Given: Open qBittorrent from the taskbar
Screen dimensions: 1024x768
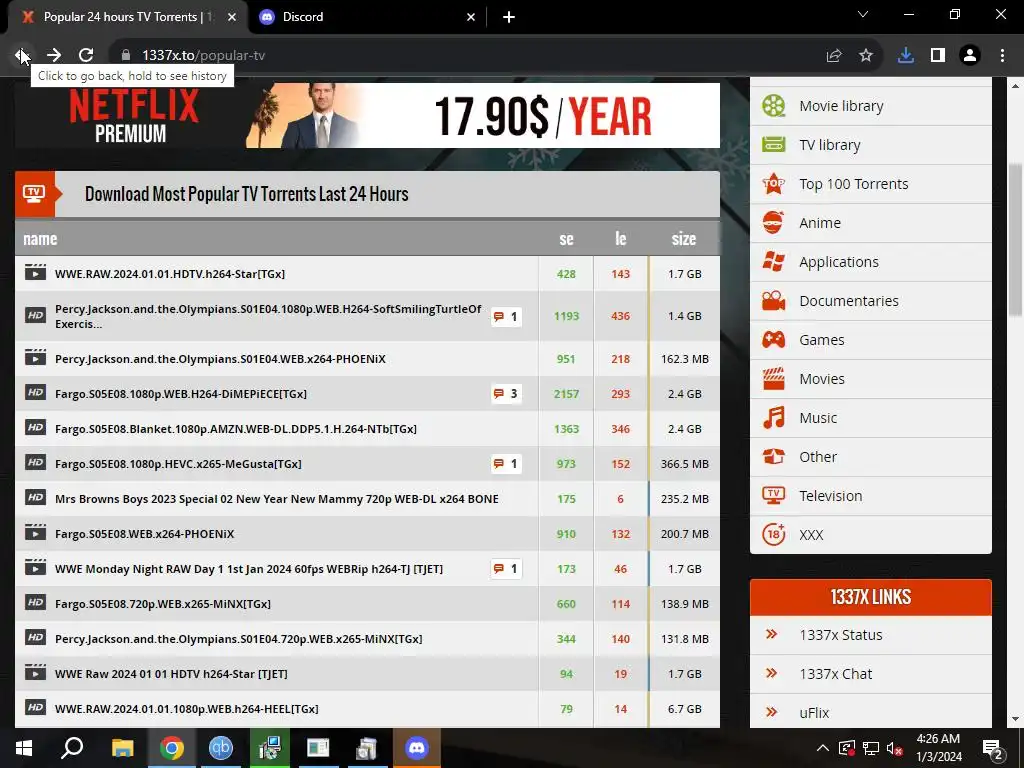Looking at the screenshot, I should tap(221, 748).
